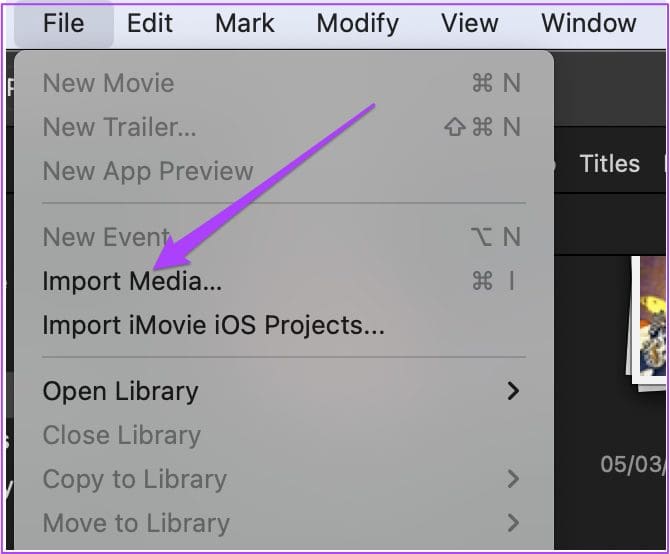Expand the Move to Library submenu arrow
670x554 pixels.
tap(513, 523)
